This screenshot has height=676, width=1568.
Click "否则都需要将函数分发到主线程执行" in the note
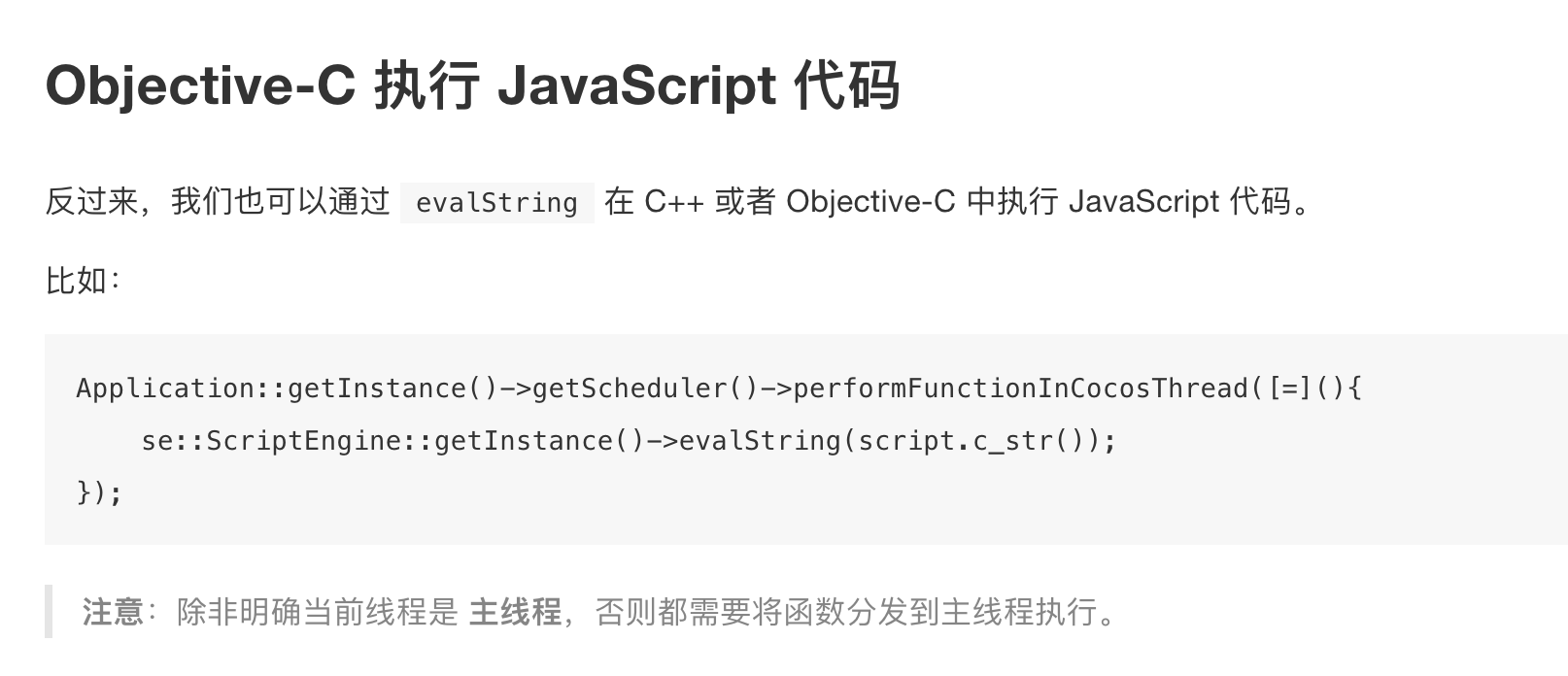click(845, 612)
